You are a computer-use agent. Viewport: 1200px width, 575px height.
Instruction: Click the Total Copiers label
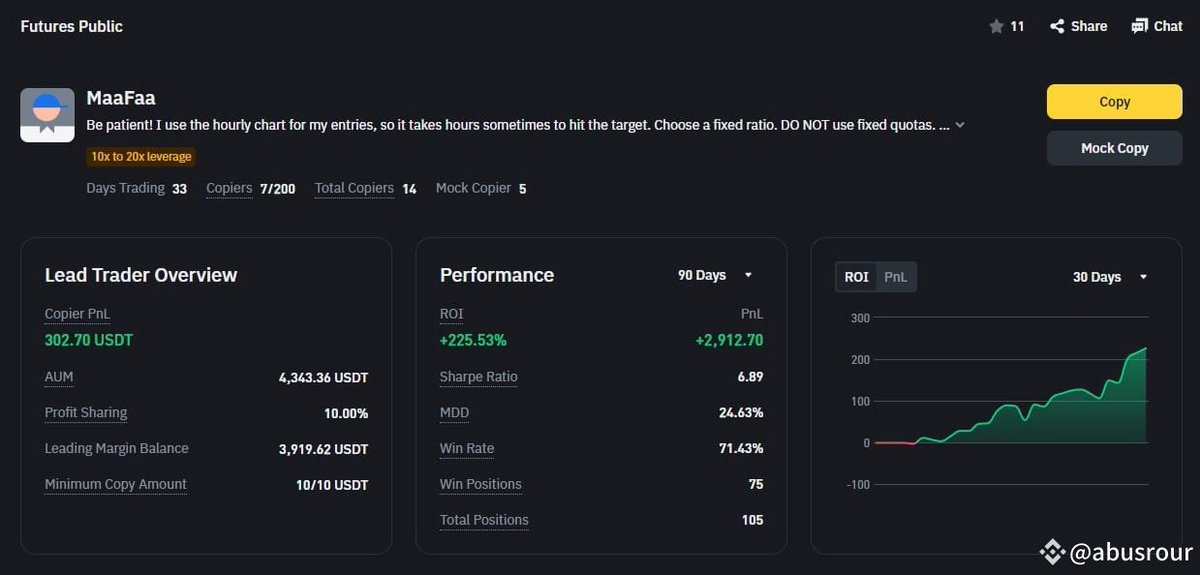point(354,188)
